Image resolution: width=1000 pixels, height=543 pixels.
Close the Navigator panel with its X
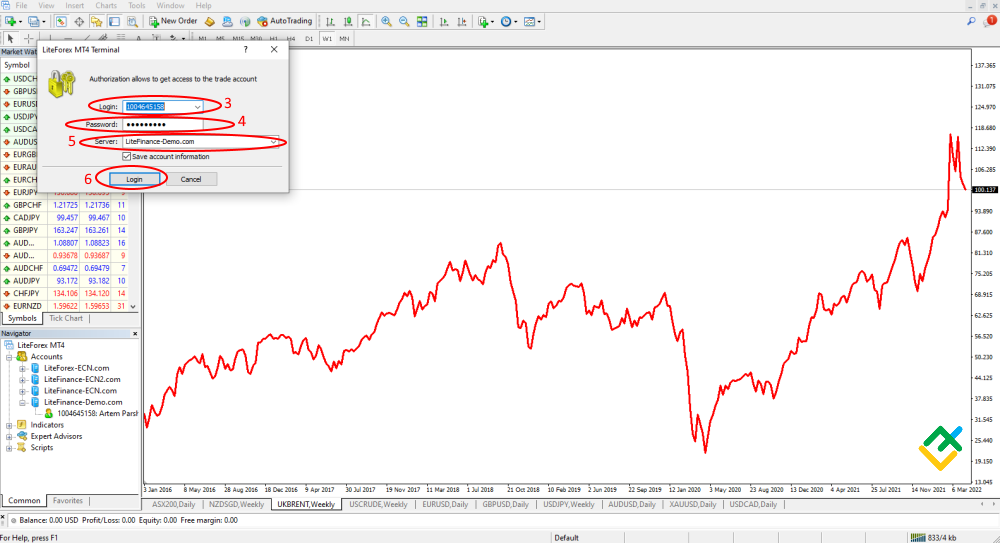point(135,334)
